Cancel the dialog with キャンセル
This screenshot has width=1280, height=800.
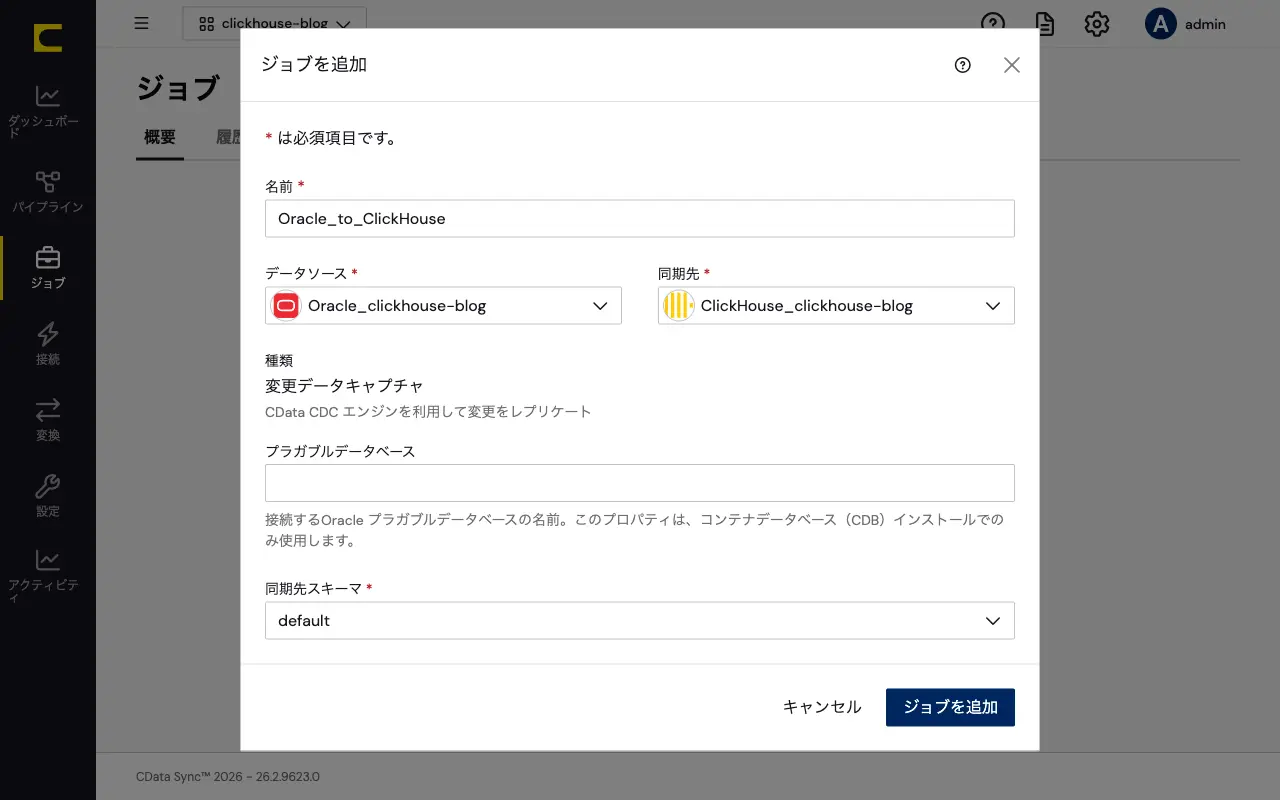(822, 707)
